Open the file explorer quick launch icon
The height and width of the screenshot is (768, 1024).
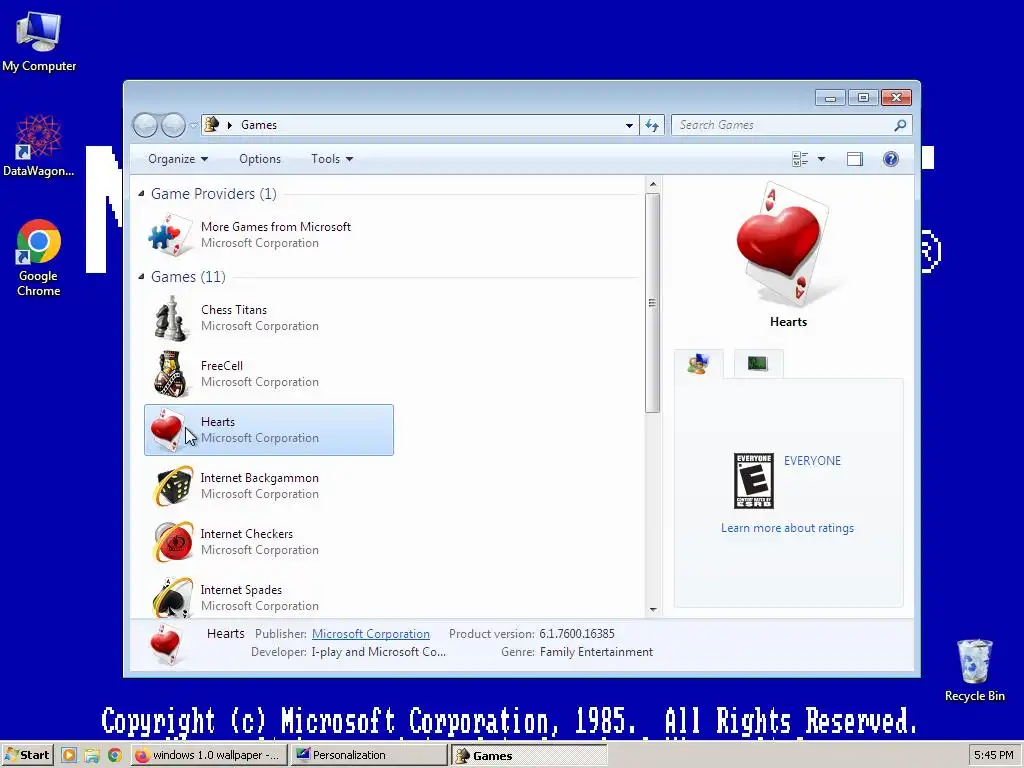(92, 756)
